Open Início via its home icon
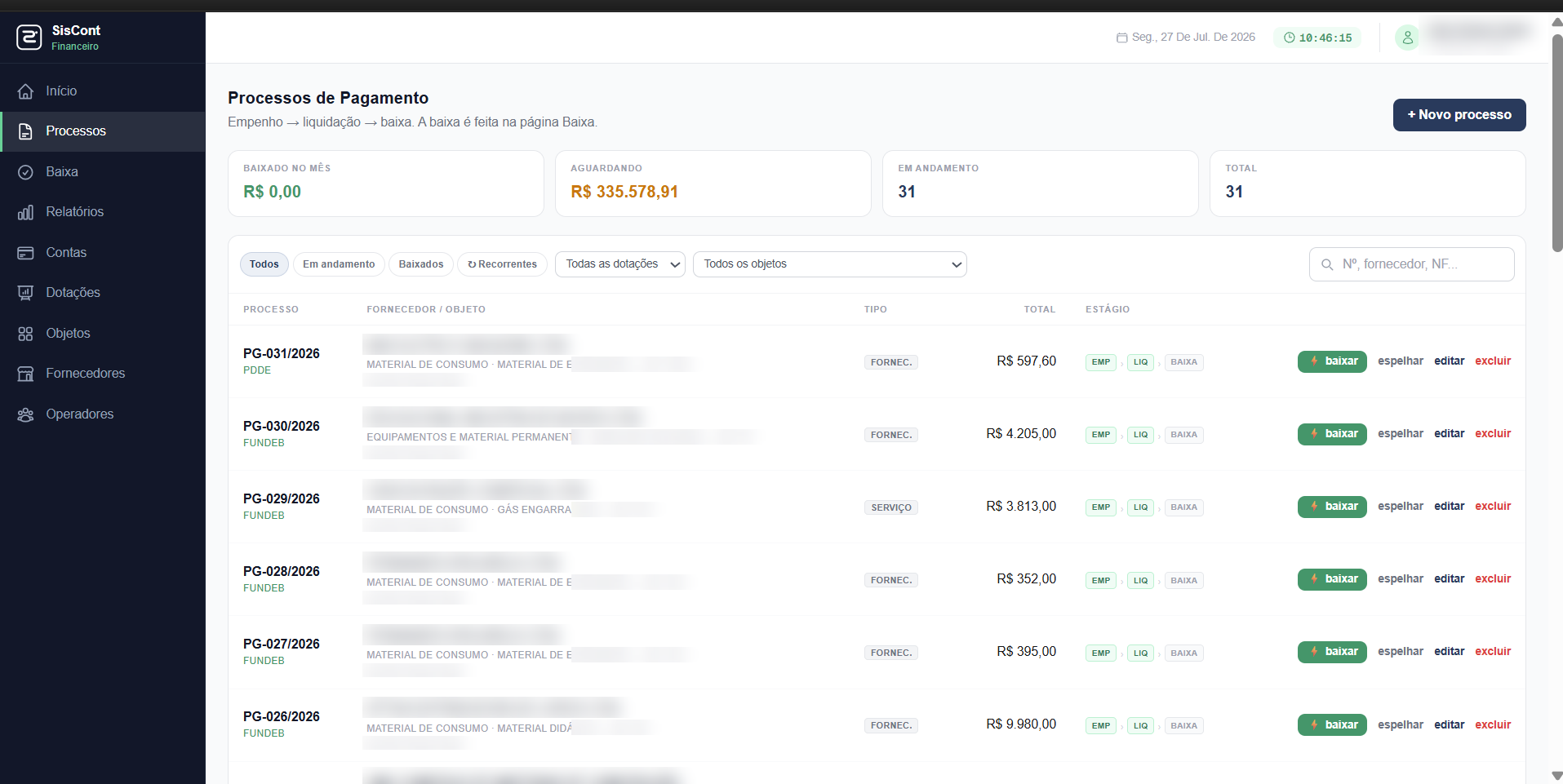 [25, 91]
